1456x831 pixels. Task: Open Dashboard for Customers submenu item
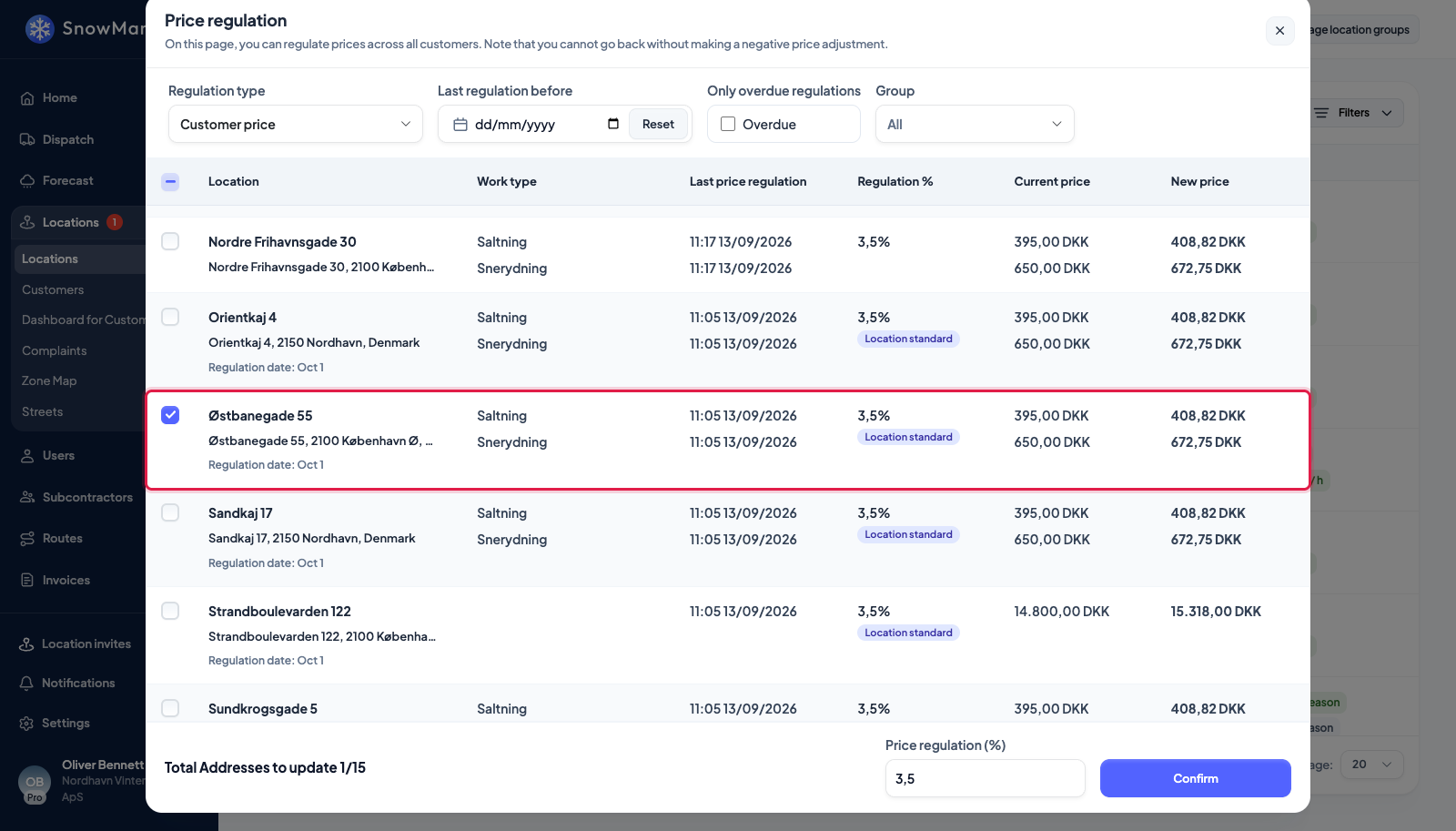click(84, 319)
